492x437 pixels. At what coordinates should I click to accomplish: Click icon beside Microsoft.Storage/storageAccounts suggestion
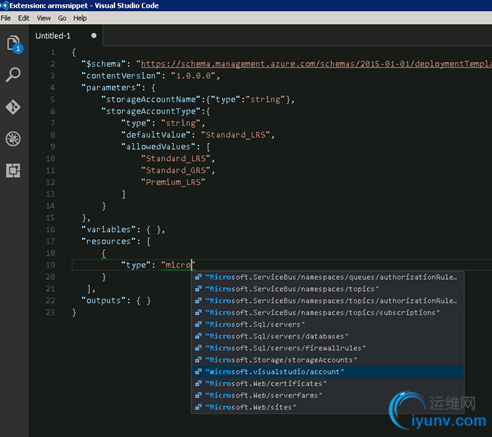198,360
